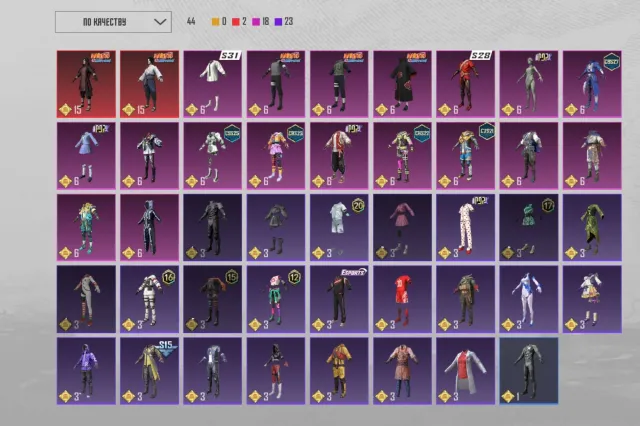
Task: Click the red quality swatch showing 2
Action: point(236,22)
